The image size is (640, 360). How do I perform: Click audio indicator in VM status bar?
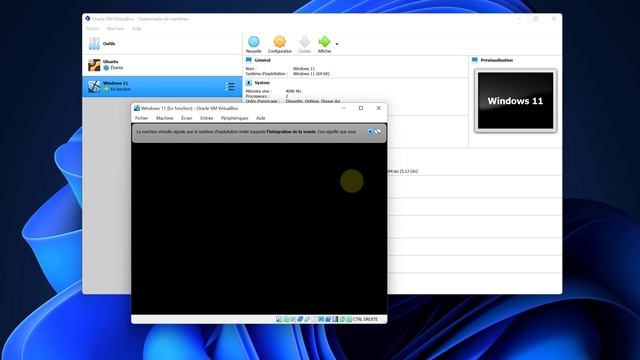(293, 319)
